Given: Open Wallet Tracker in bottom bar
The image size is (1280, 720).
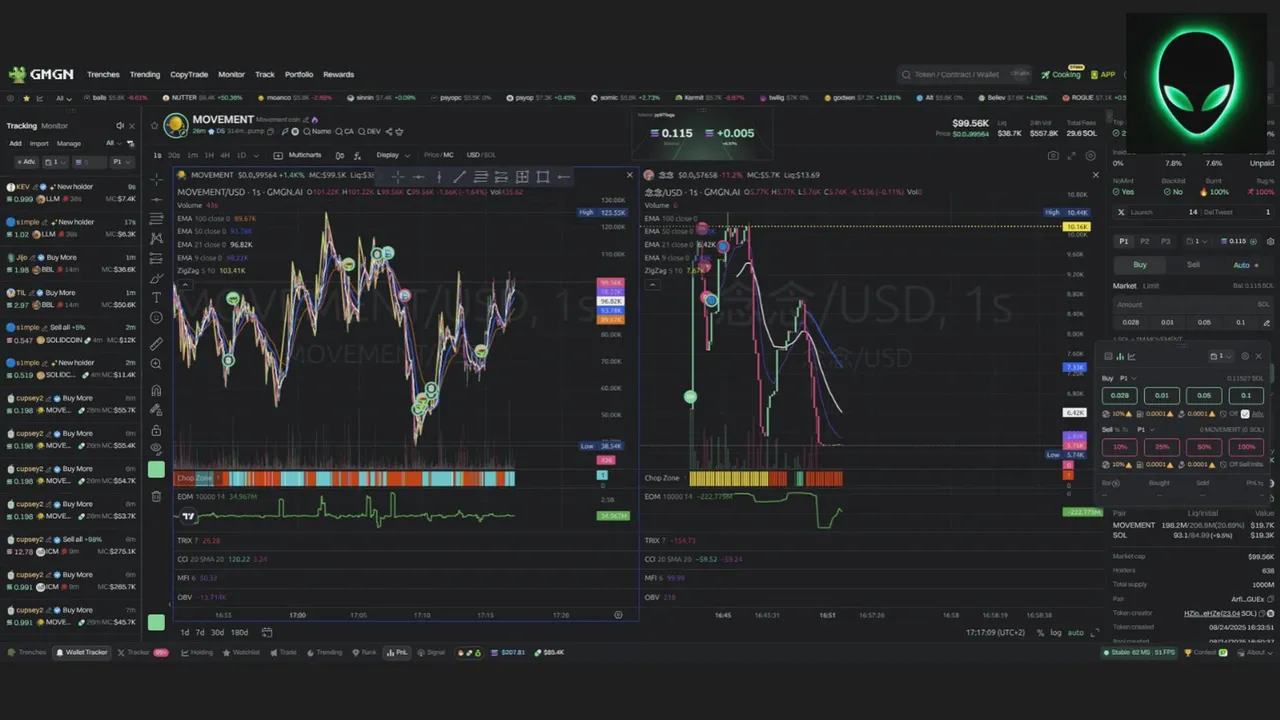Looking at the screenshot, I should [x=81, y=652].
